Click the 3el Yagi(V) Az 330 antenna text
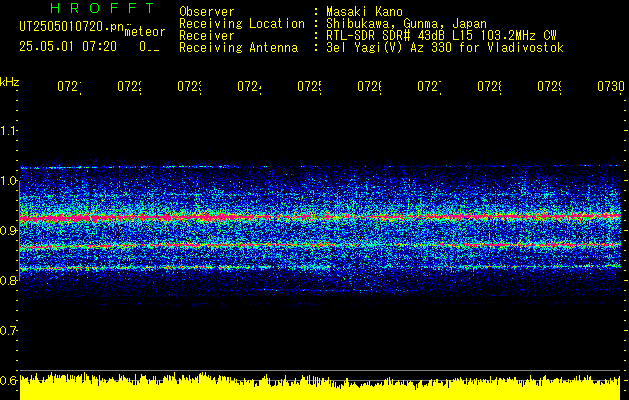This screenshot has width=629, height=400. coord(445,48)
